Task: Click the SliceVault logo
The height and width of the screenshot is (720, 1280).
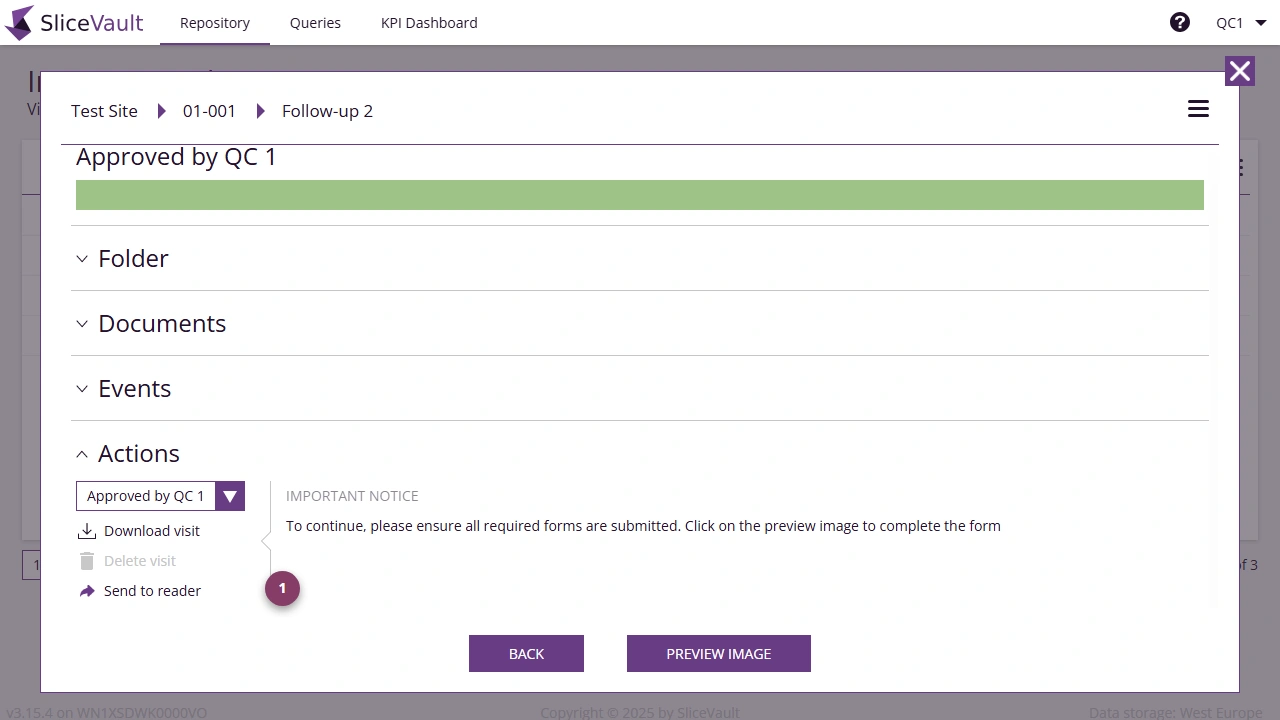Action: [x=74, y=22]
